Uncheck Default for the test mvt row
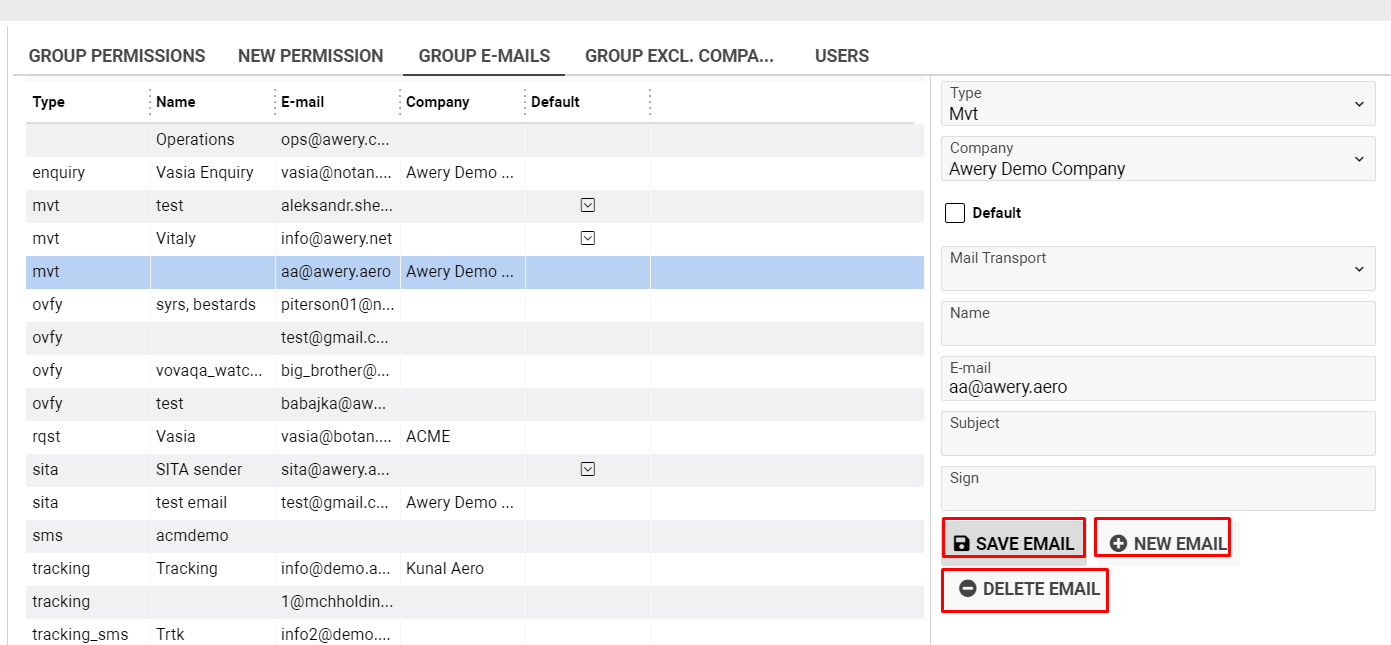 pos(588,205)
